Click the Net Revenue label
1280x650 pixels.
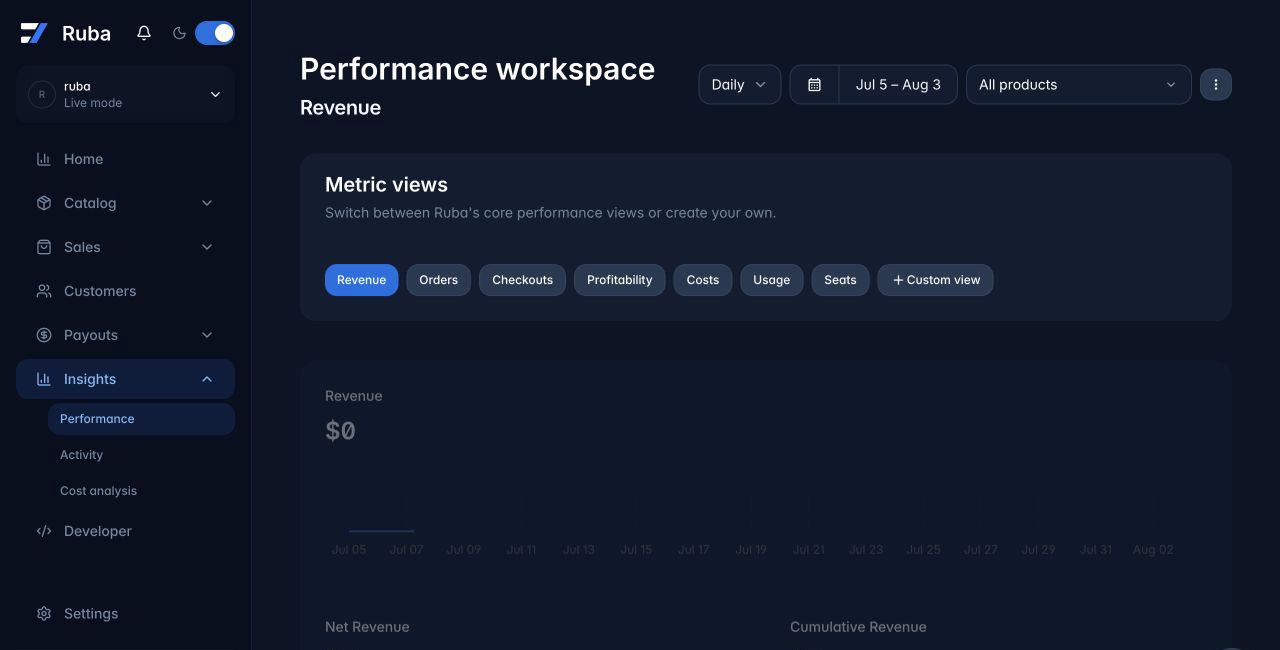pos(367,627)
